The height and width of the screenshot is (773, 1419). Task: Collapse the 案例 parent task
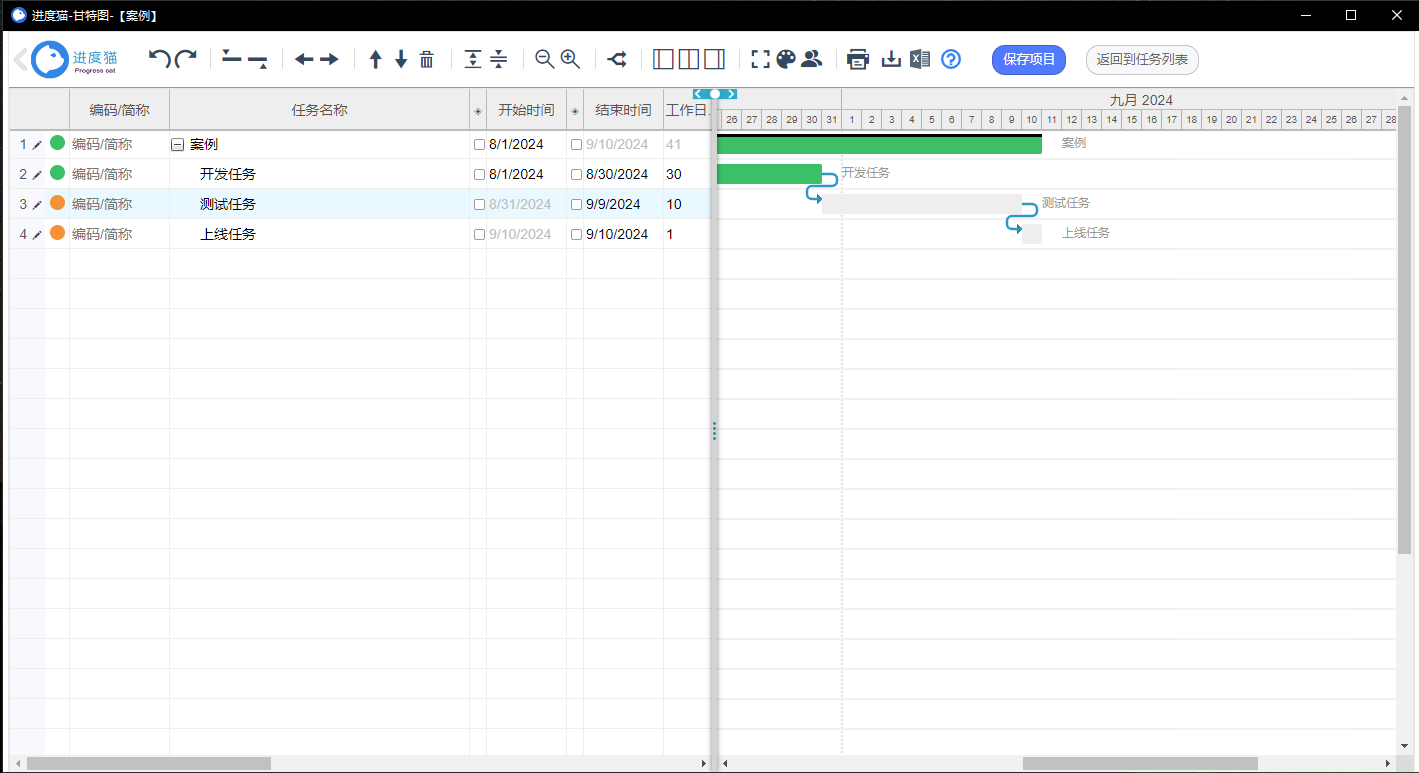pos(177,145)
